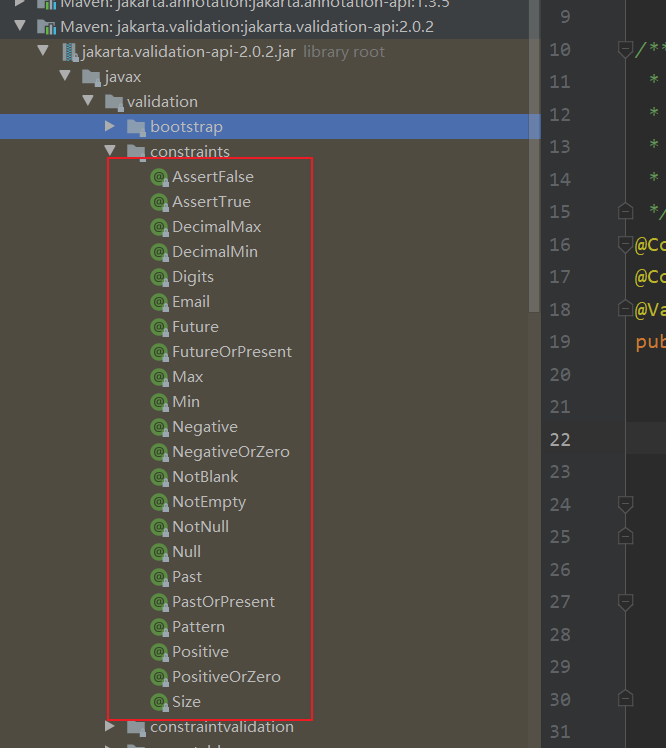Click the Email annotation icon
Viewport: 666px width, 748px height.
tap(159, 302)
